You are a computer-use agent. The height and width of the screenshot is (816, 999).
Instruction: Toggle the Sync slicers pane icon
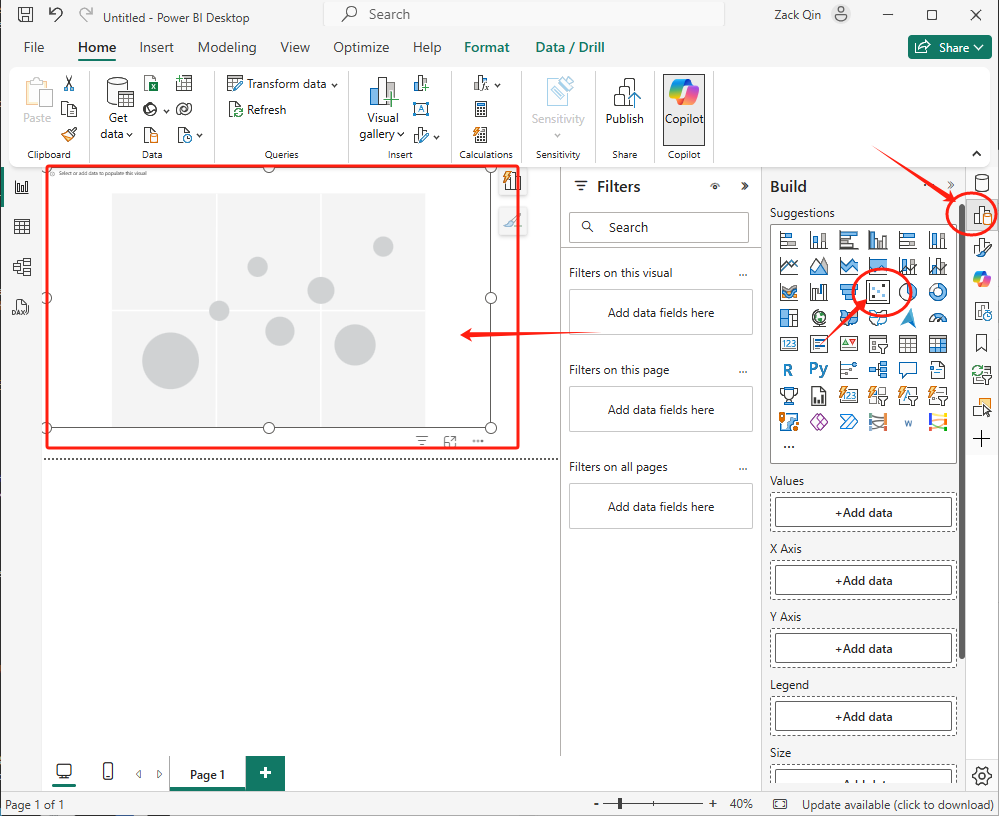982,375
